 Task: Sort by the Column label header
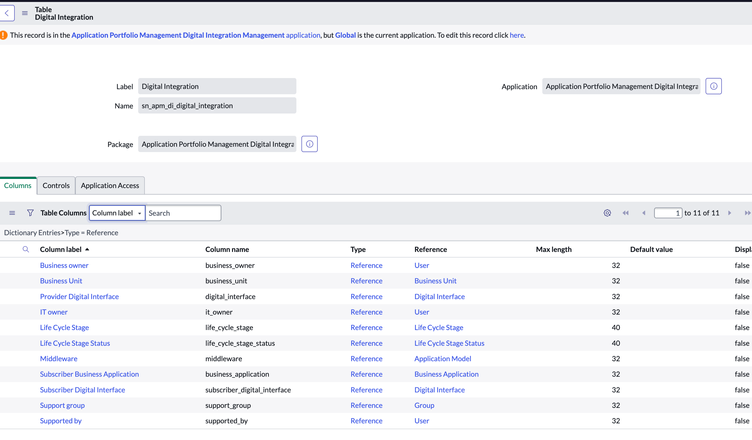pyautogui.click(x=61, y=250)
